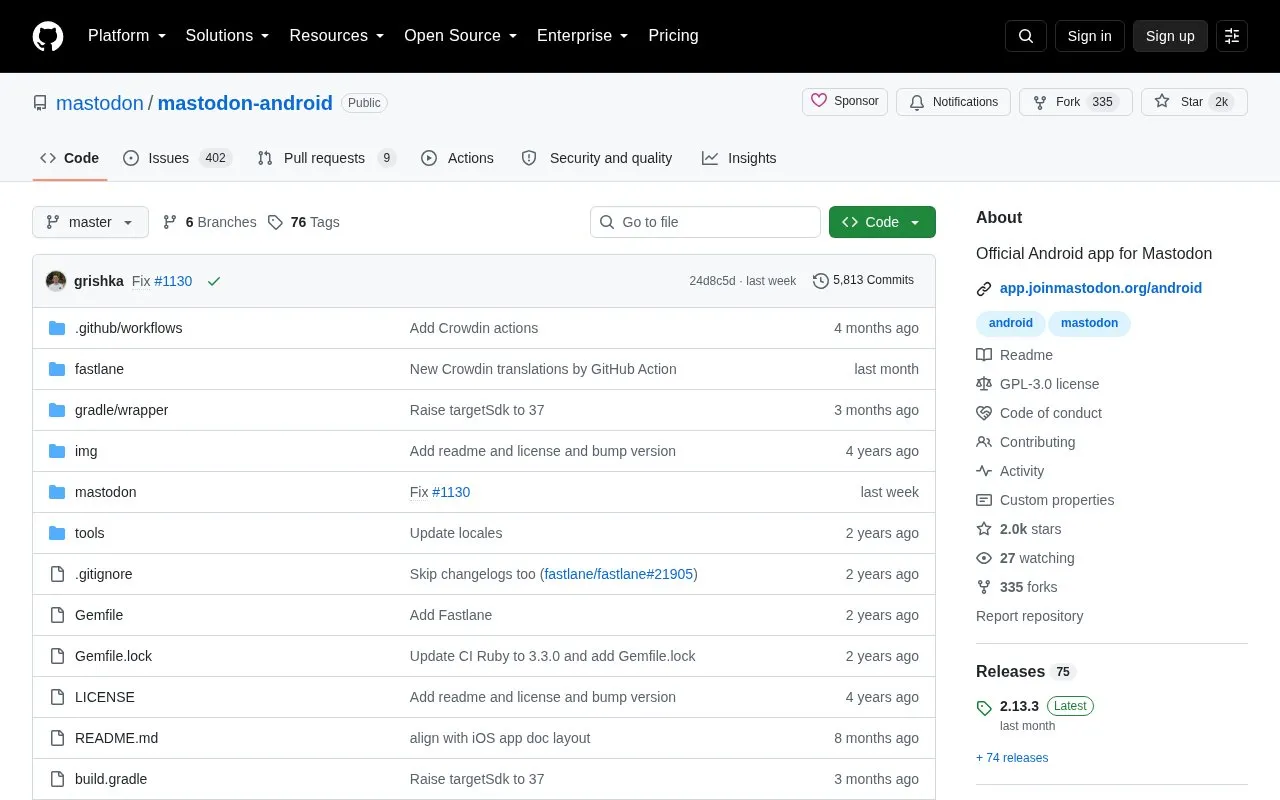
Task: Select the mastodon topic tag
Action: (1089, 323)
